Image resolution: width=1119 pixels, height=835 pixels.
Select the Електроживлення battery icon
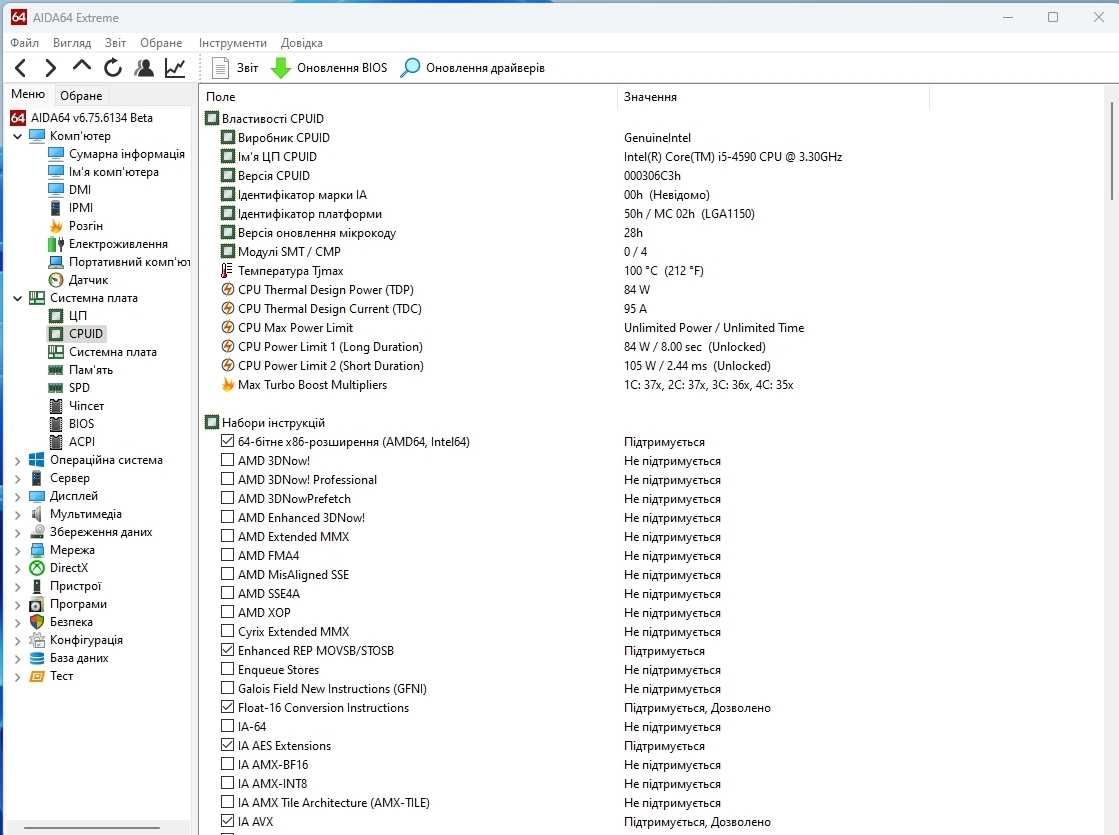56,243
